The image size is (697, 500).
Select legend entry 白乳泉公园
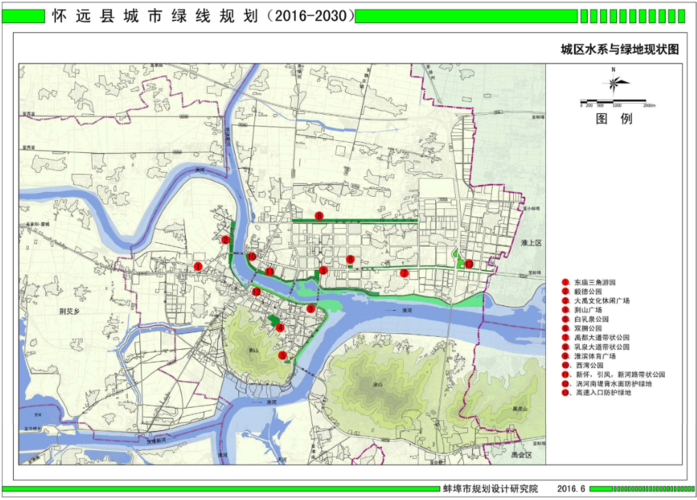point(585,319)
